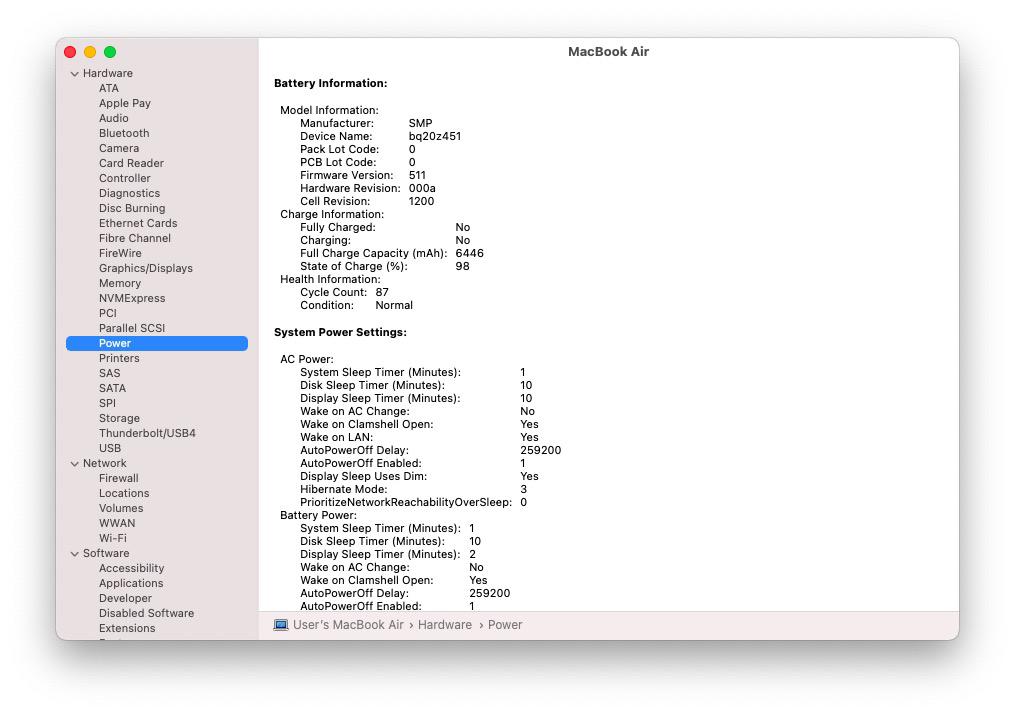Image resolution: width=1015 pixels, height=714 pixels.
Task: Click the MacBook Air icon in path bar
Action: [x=280, y=625]
